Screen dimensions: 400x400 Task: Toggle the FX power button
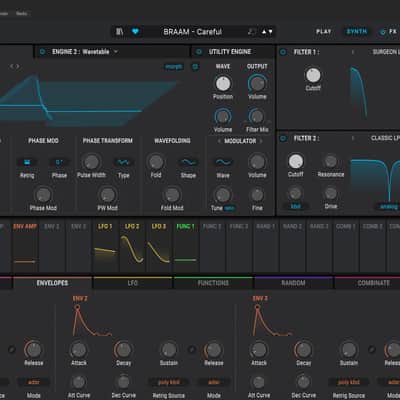pos(383,32)
